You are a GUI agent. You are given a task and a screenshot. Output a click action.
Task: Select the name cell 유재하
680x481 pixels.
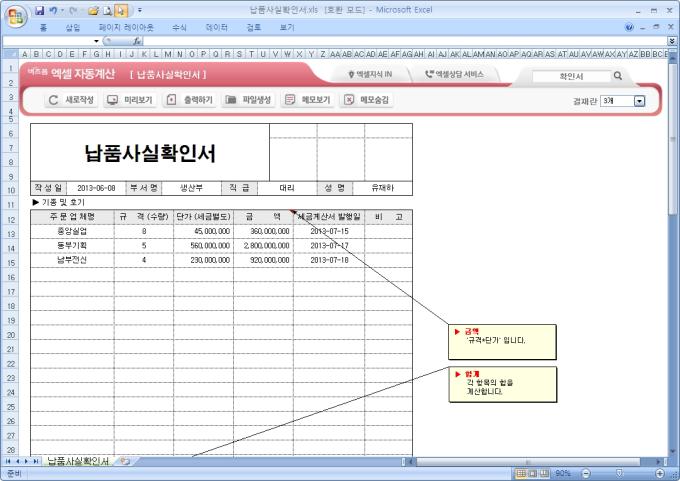click(x=382, y=188)
